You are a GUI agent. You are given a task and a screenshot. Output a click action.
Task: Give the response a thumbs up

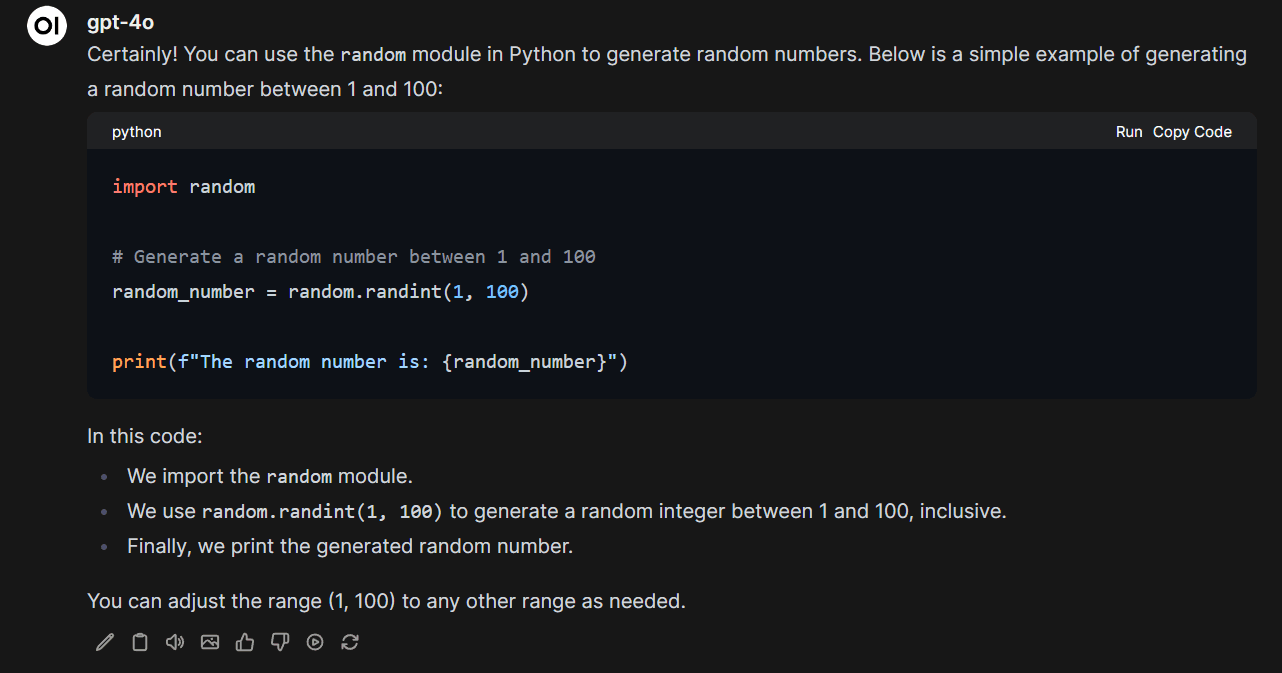point(245,642)
